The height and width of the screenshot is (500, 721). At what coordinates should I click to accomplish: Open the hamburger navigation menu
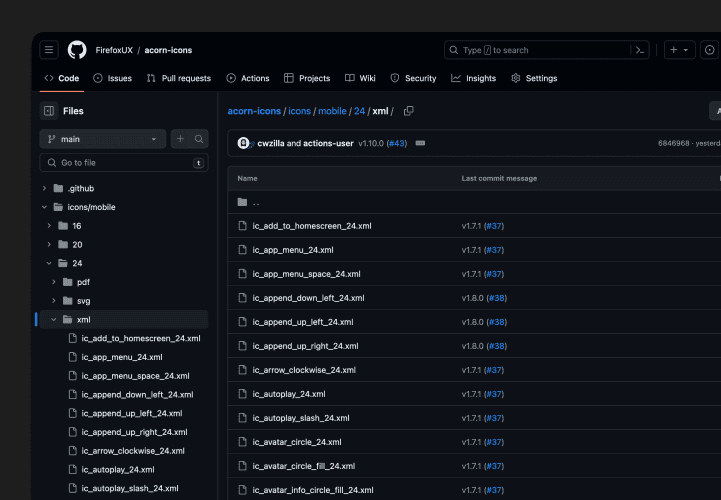point(49,50)
